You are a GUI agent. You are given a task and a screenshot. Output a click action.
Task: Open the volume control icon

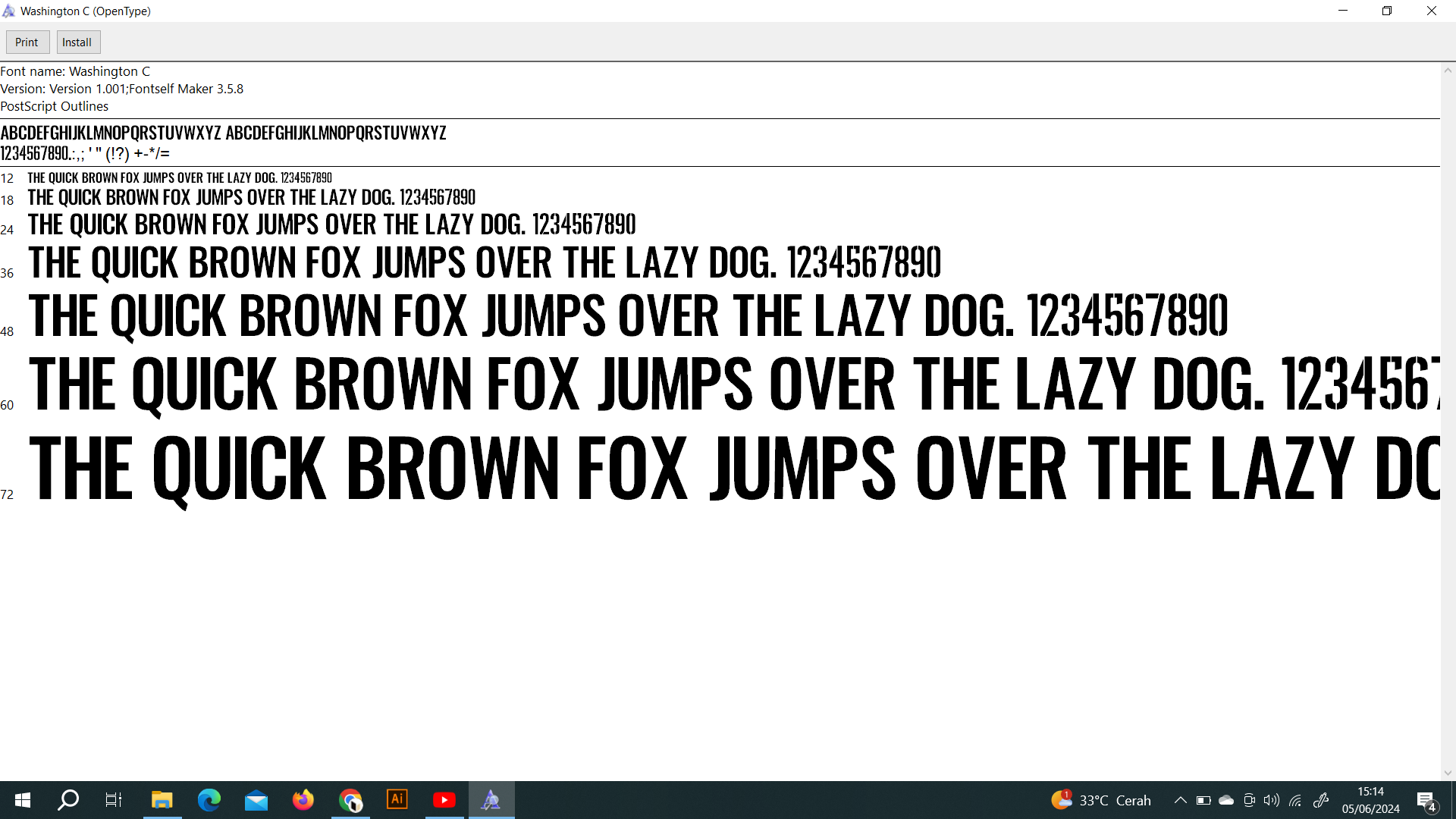(x=1272, y=800)
